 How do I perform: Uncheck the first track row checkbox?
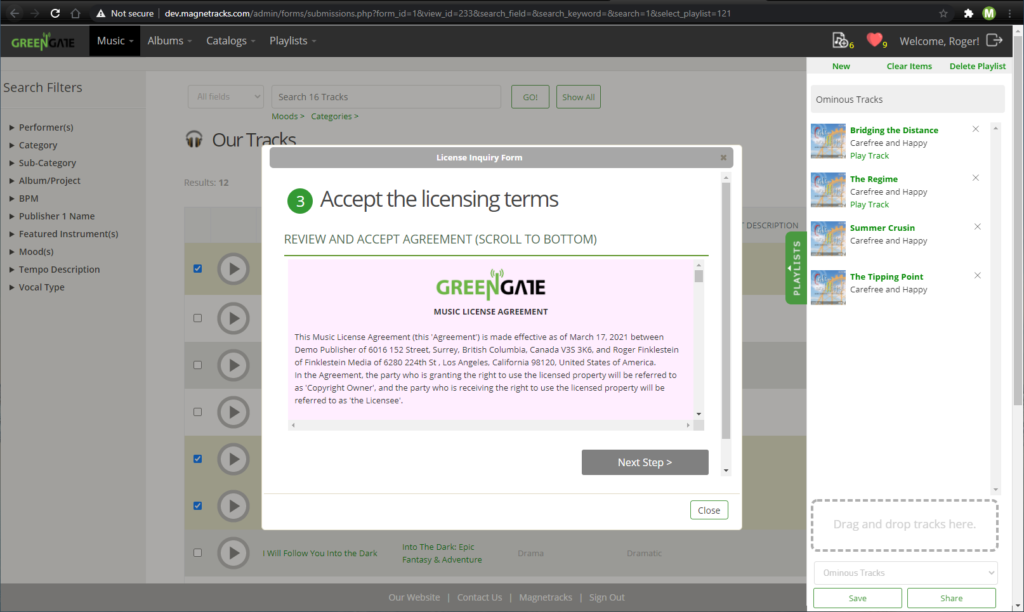point(197,268)
